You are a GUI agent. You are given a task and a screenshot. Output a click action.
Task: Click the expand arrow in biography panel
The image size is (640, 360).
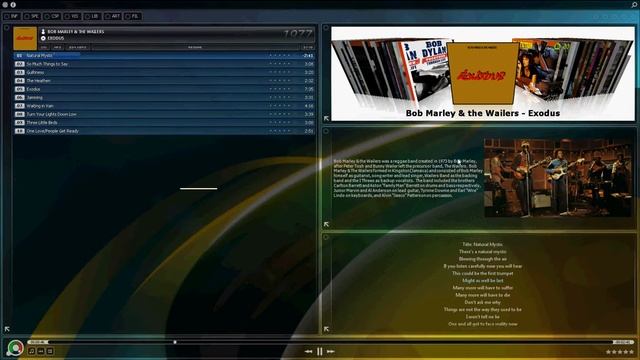point(326,224)
